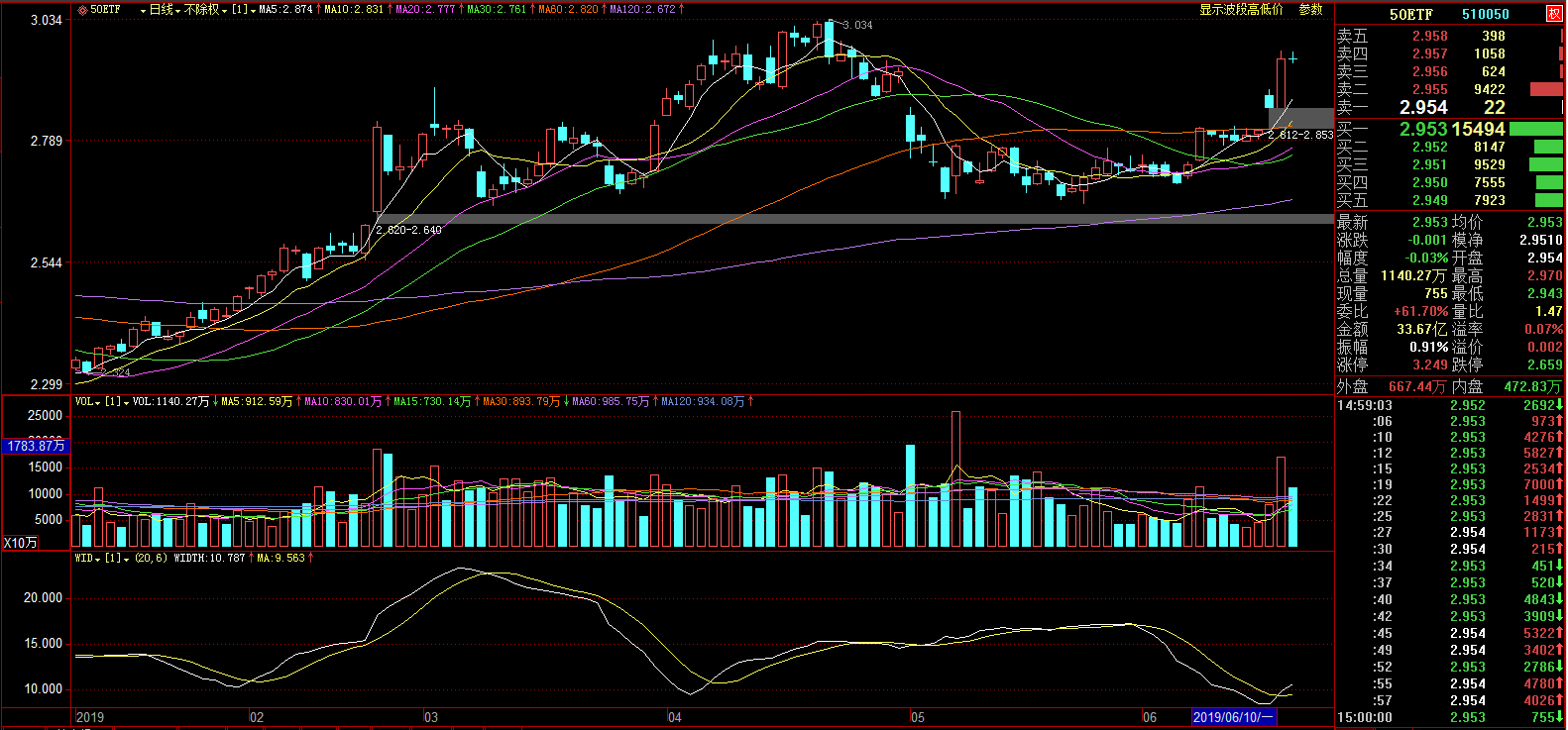Click the 跌停 price 2.659
The height and width of the screenshot is (730, 1568).
1544,365
